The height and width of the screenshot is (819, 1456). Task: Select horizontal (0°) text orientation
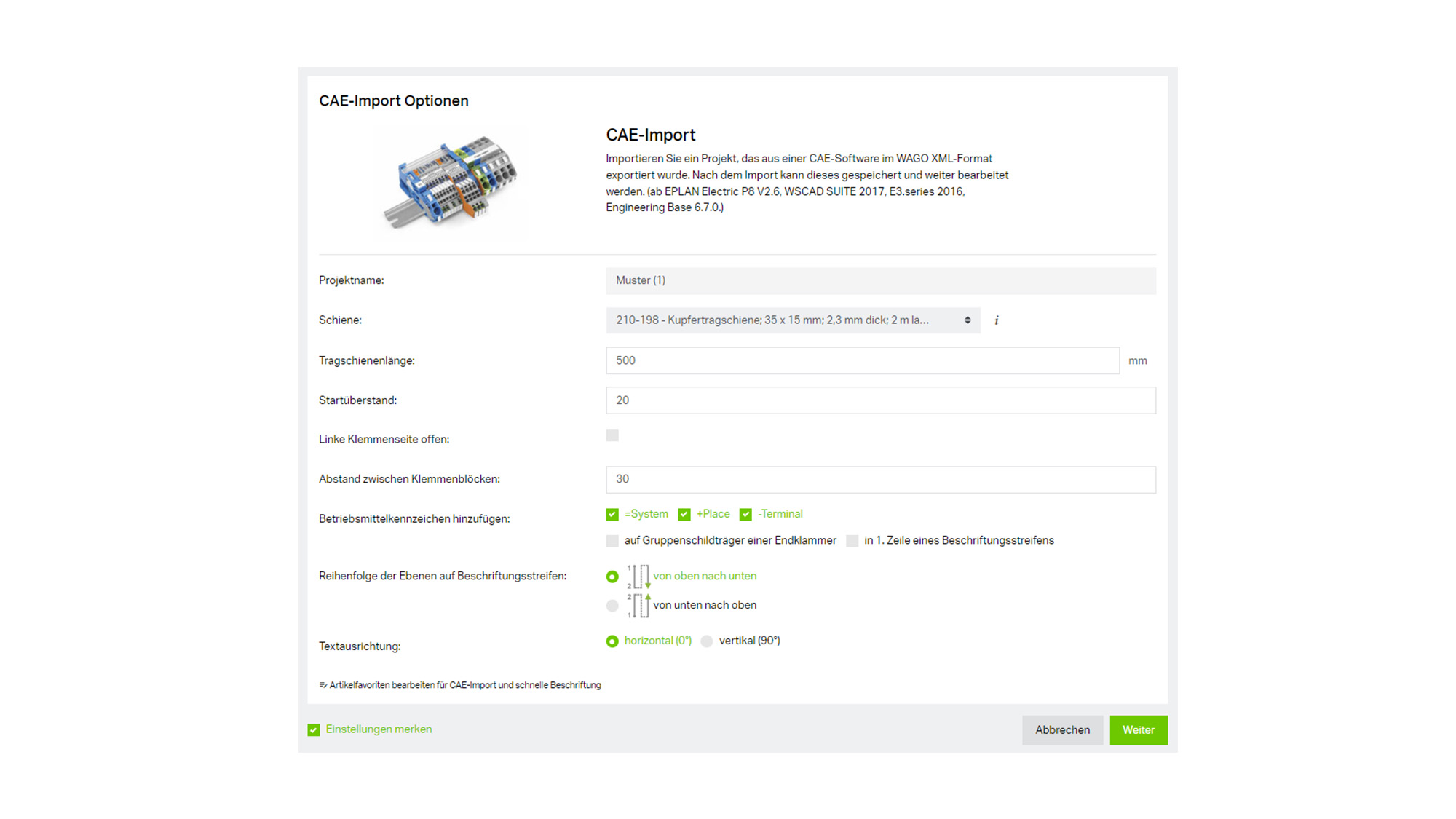[612, 641]
